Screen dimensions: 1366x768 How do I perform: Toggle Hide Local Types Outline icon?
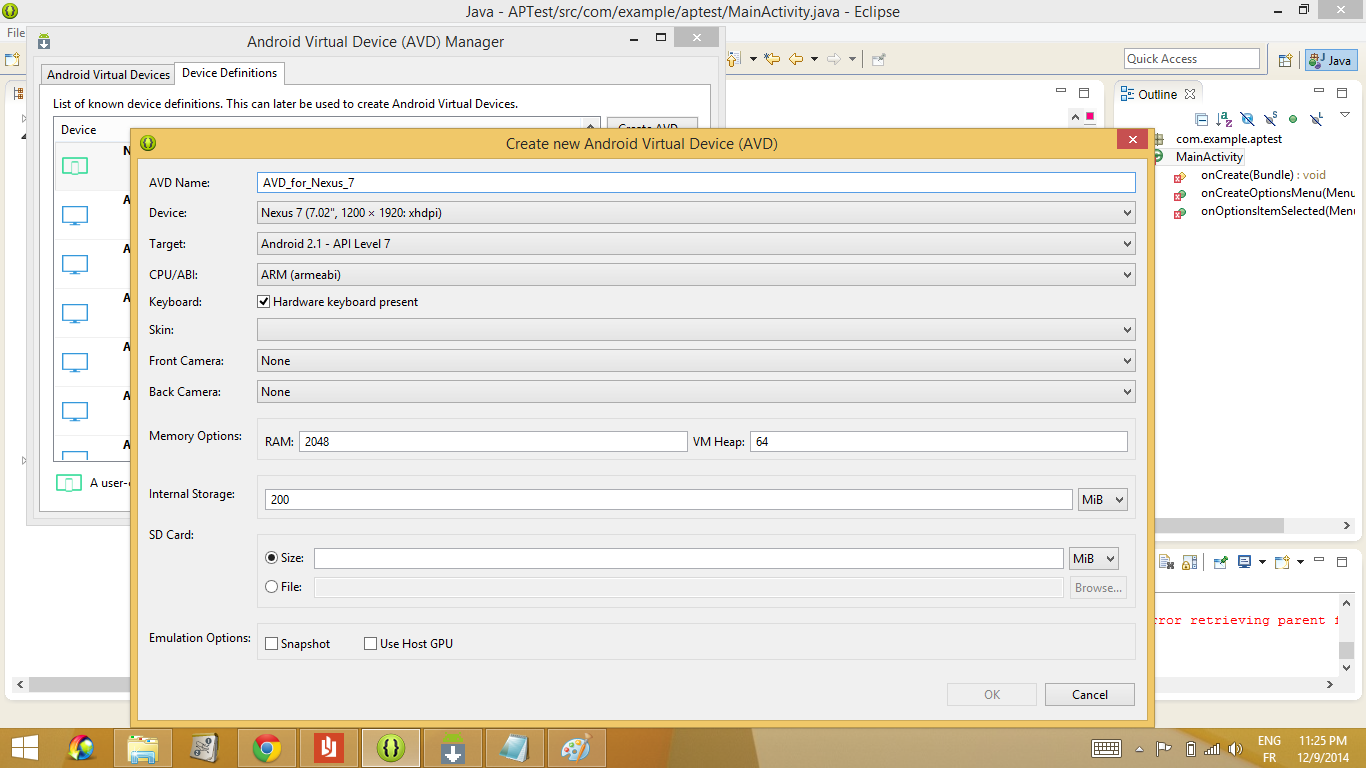point(1316,119)
